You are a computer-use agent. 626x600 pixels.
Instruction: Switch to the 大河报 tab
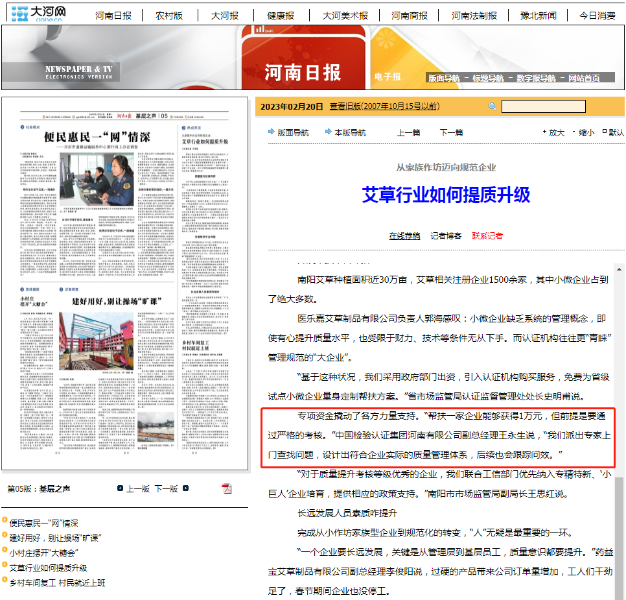pos(225,16)
